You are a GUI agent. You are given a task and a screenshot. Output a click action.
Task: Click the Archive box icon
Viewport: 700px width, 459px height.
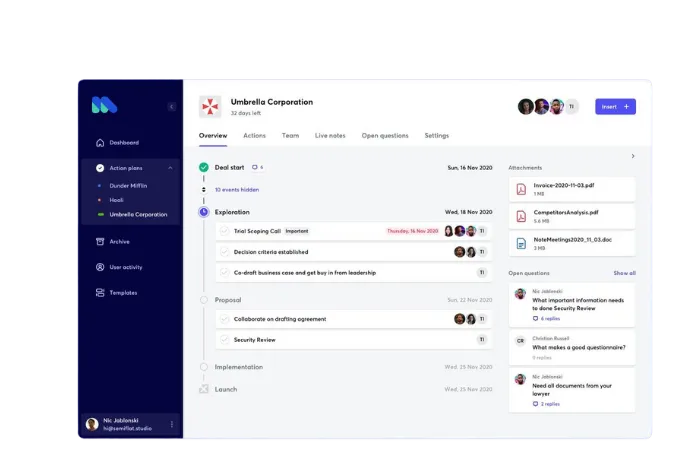point(99,241)
